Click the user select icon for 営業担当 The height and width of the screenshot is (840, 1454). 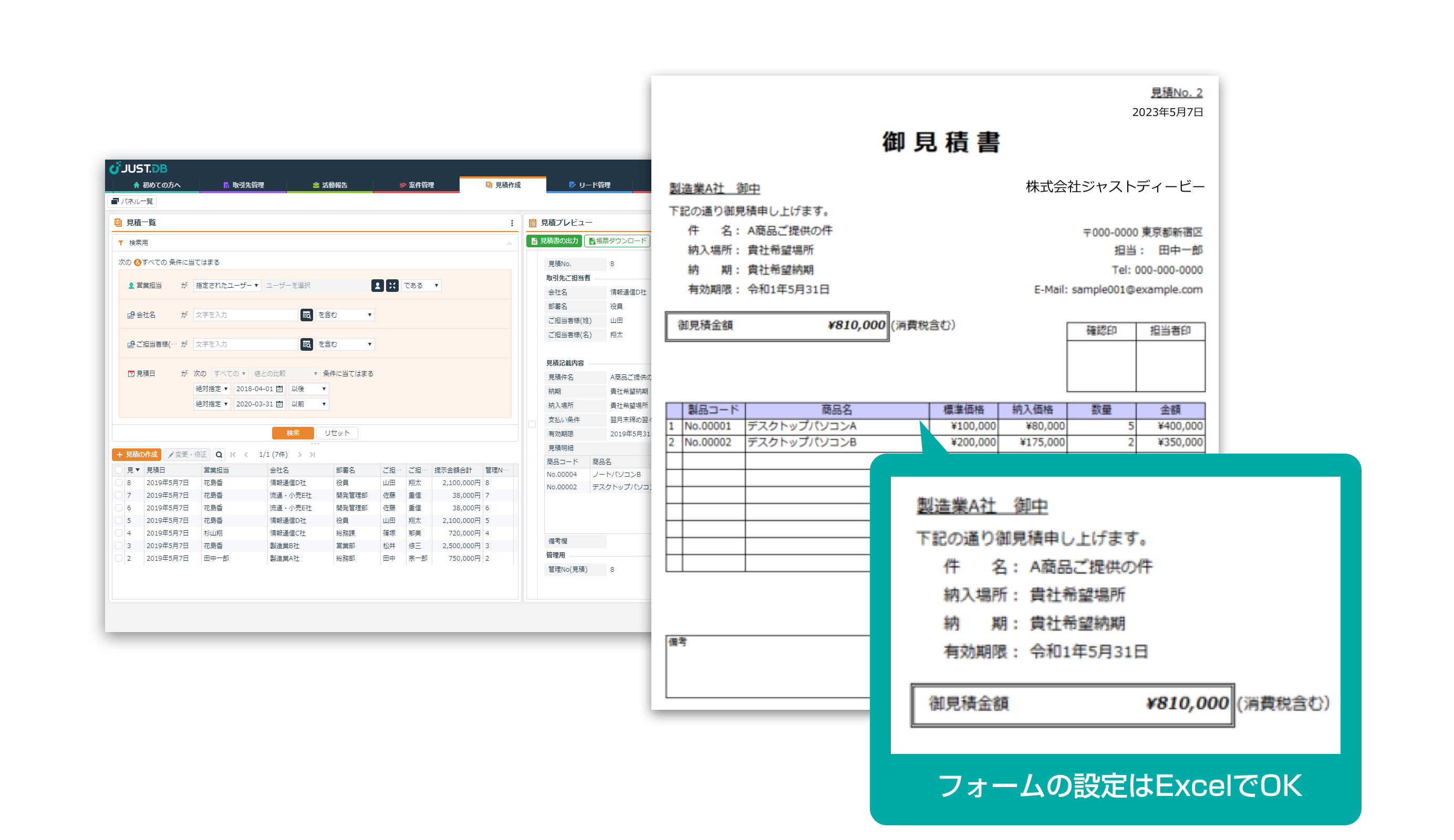click(x=377, y=286)
